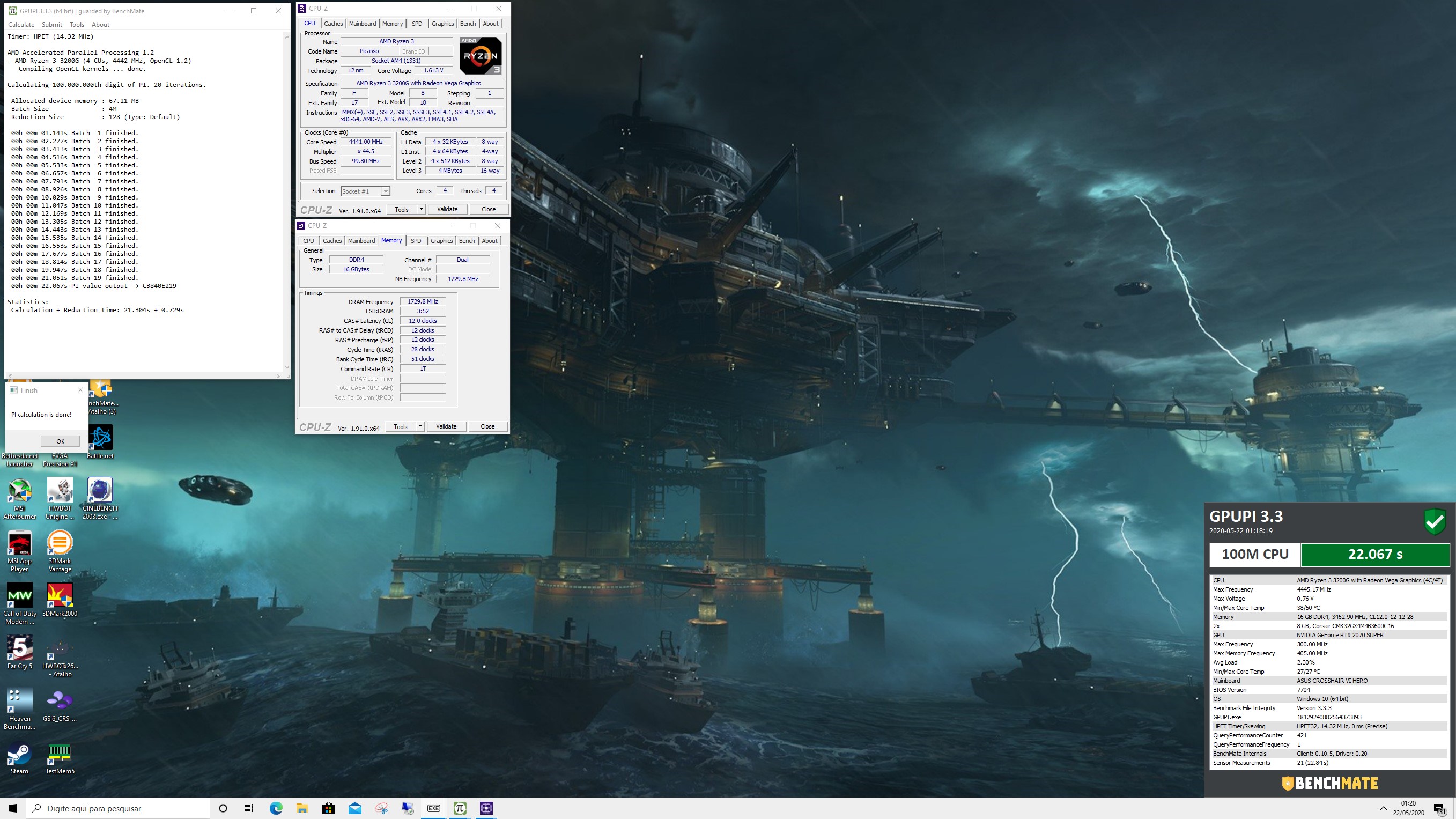Open Cortana circle in taskbar
Screen dimensions: 1456x819
(x=223, y=808)
